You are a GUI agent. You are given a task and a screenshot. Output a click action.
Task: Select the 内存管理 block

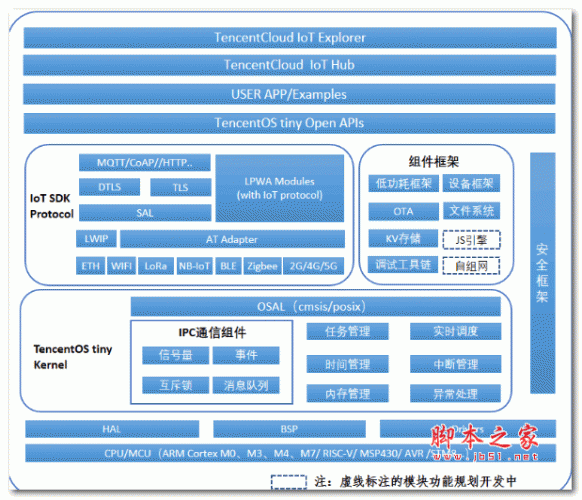click(x=347, y=393)
